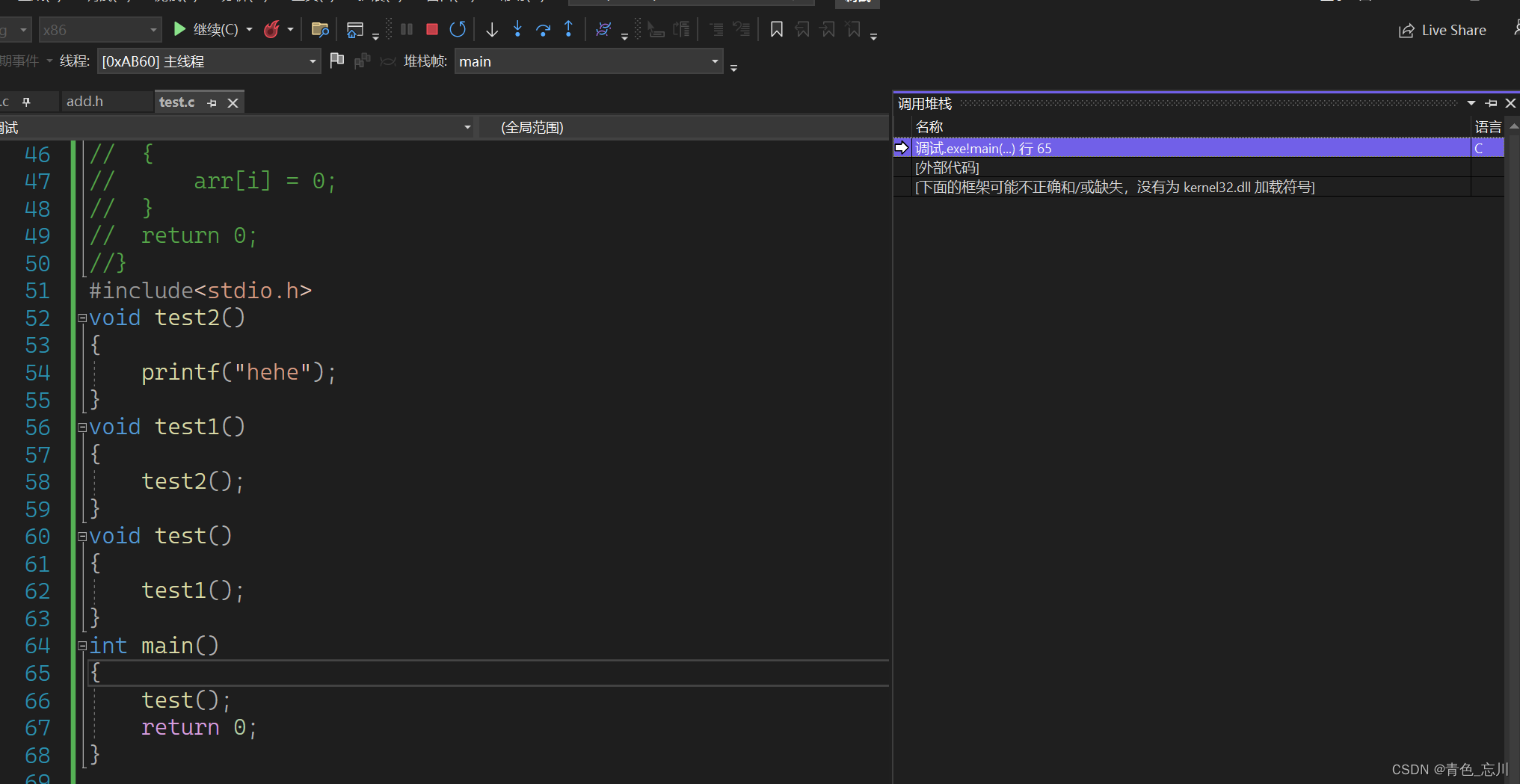This screenshot has width=1520, height=784.
Task: Close the test.c tab
Action: [x=233, y=102]
